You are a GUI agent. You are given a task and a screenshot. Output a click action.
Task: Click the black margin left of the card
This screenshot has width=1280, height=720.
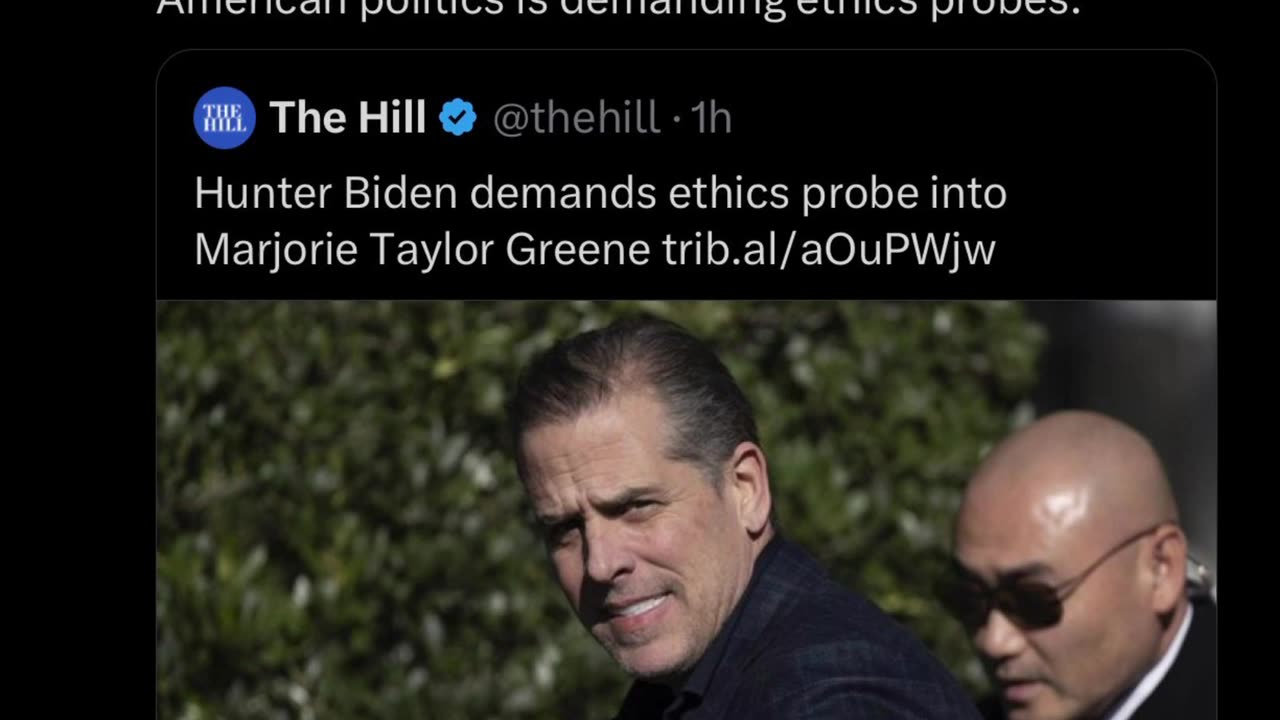pos(78,400)
